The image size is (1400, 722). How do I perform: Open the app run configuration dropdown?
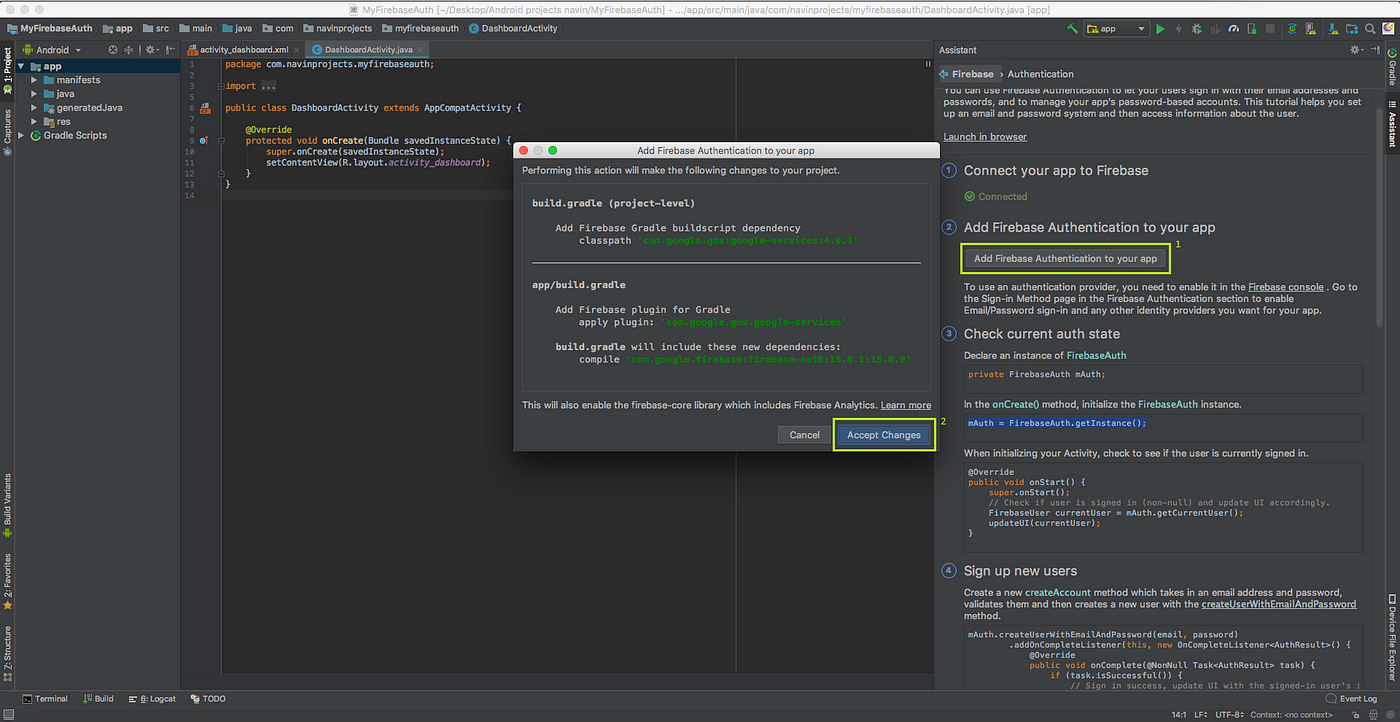tap(1116, 29)
